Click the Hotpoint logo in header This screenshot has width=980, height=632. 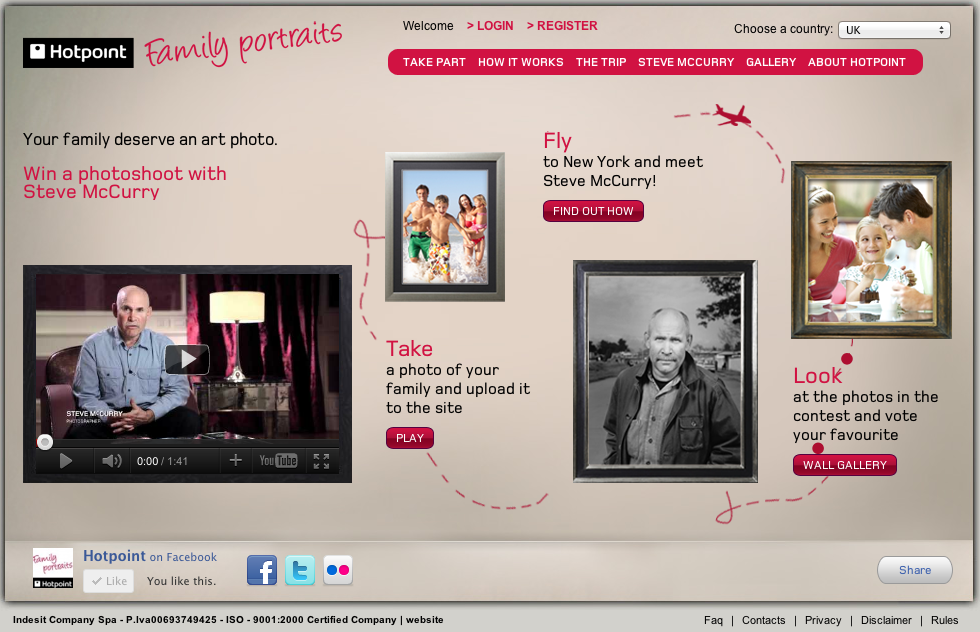click(78, 52)
